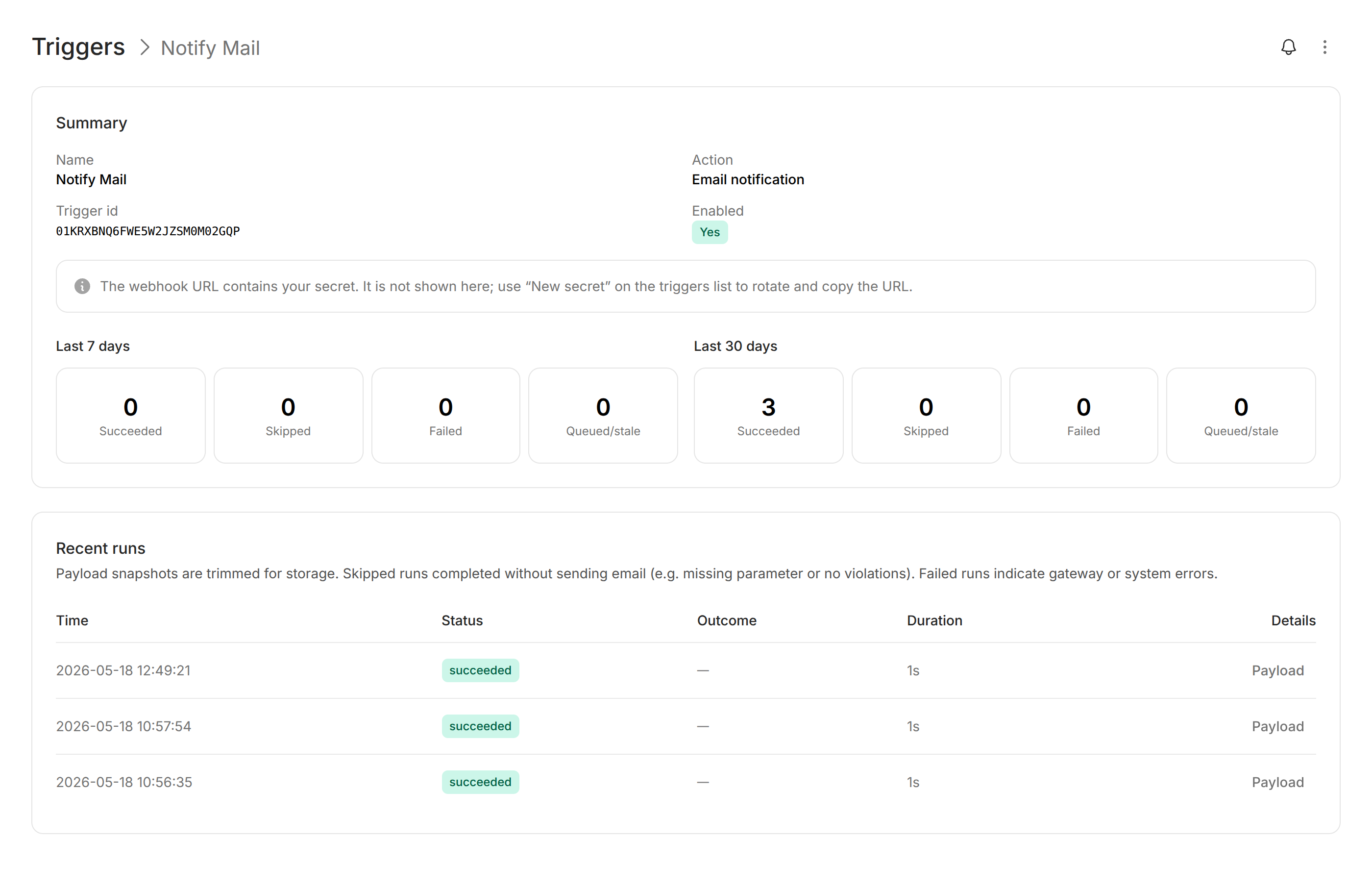Click the Email notification action value
The width and height of the screenshot is (1372, 889).
click(x=748, y=179)
